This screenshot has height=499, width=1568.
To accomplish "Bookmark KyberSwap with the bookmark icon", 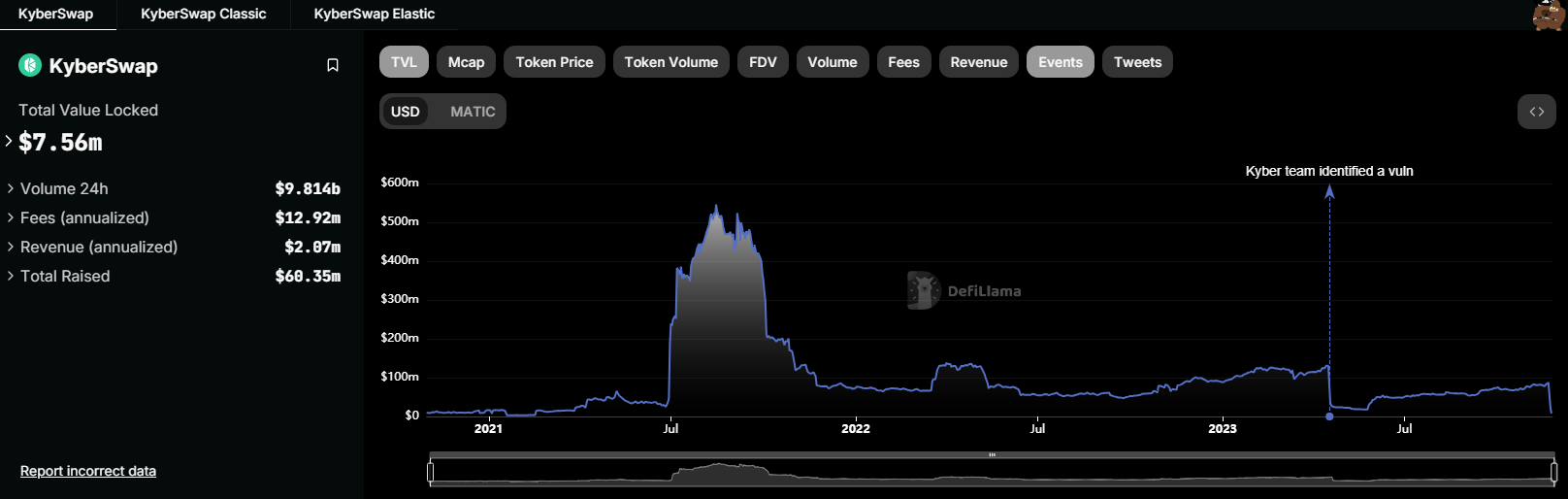I will click(333, 65).
